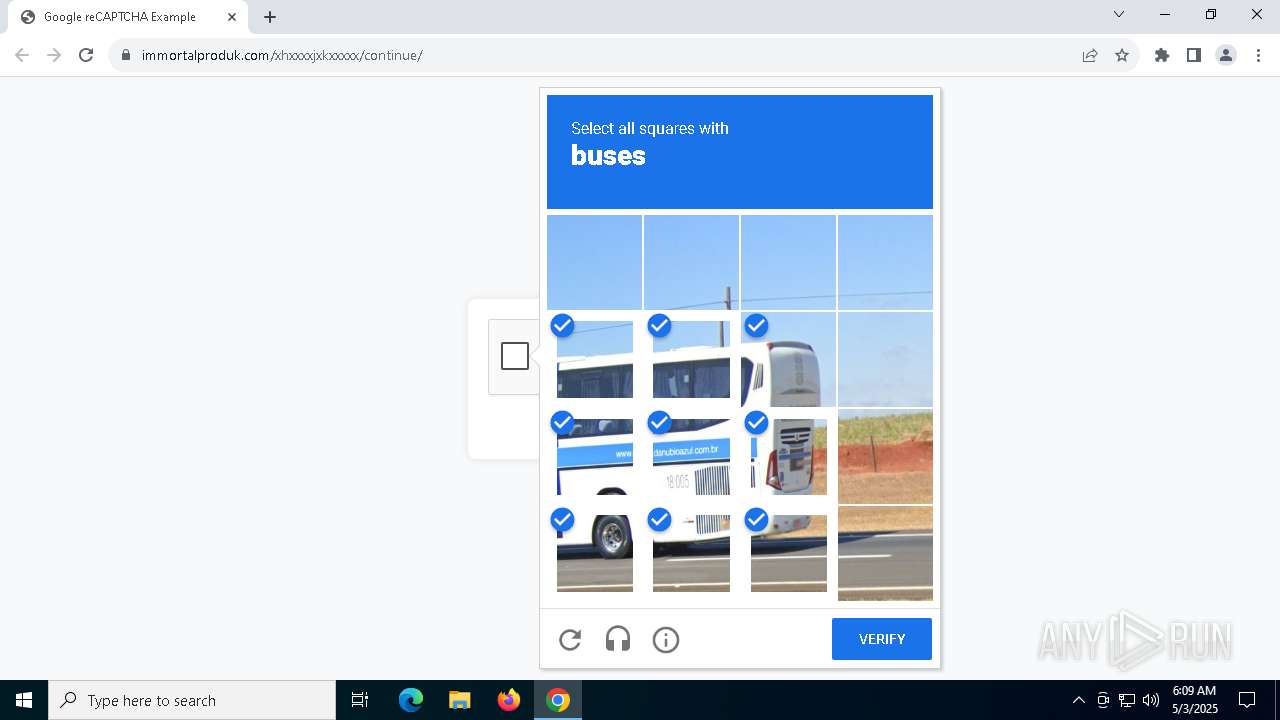Viewport: 1280px width, 720px height.
Task: Open a new browser tab
Action: [270, 17]
